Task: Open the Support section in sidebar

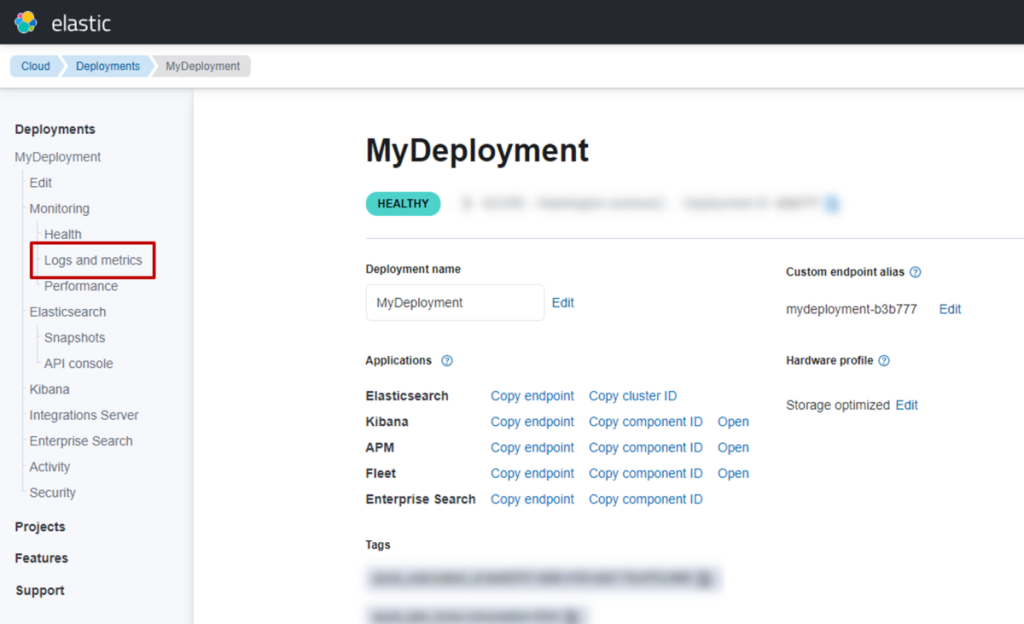Action: pos(40,591)
